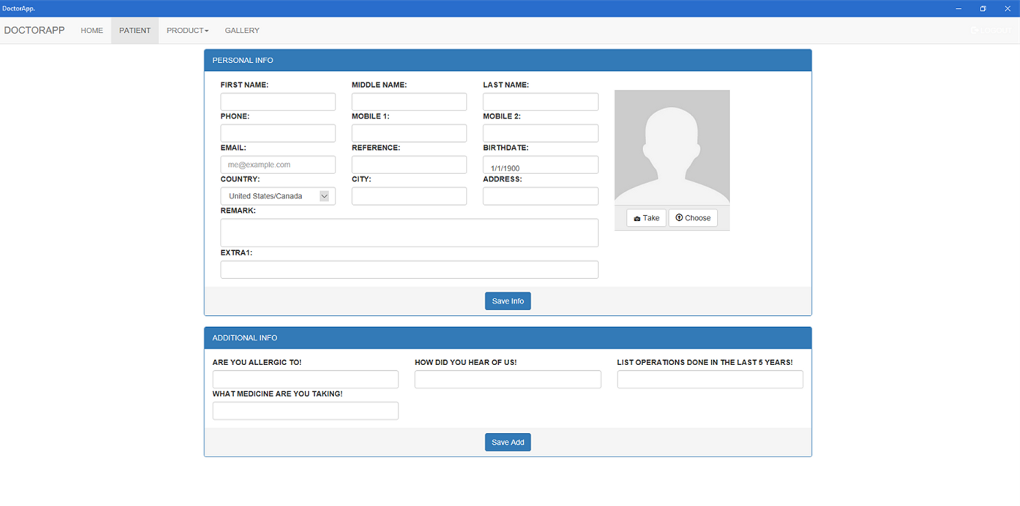Click the Email text box
This screenshot has height=506, width=1020.
[x=277, y=165]
